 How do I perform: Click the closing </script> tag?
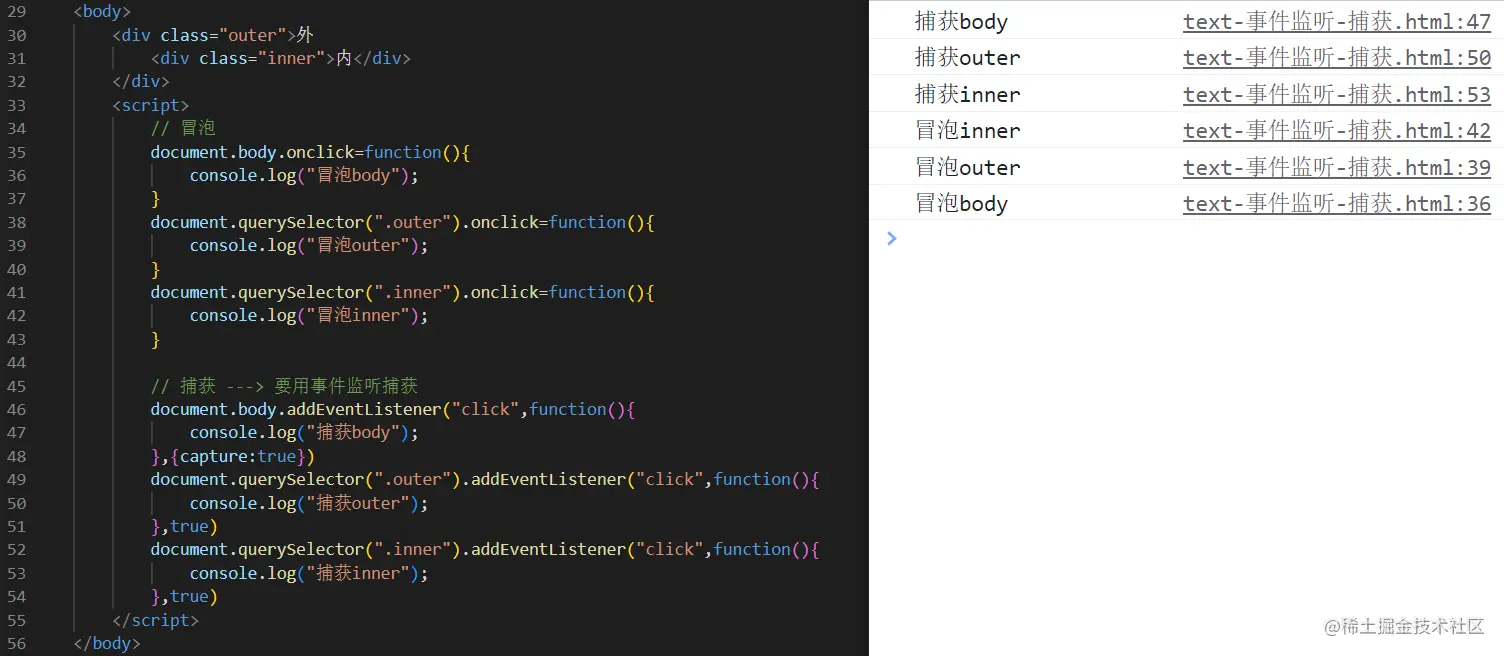click(x=155, y=620)
